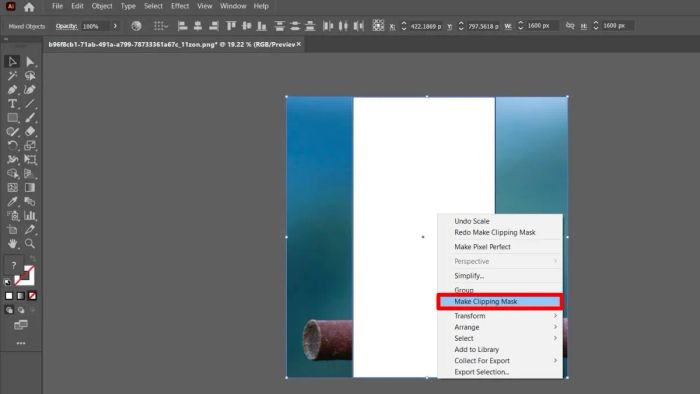
Task: Pick the Symbol Sprayer tool
Action: tap(12, 216)
